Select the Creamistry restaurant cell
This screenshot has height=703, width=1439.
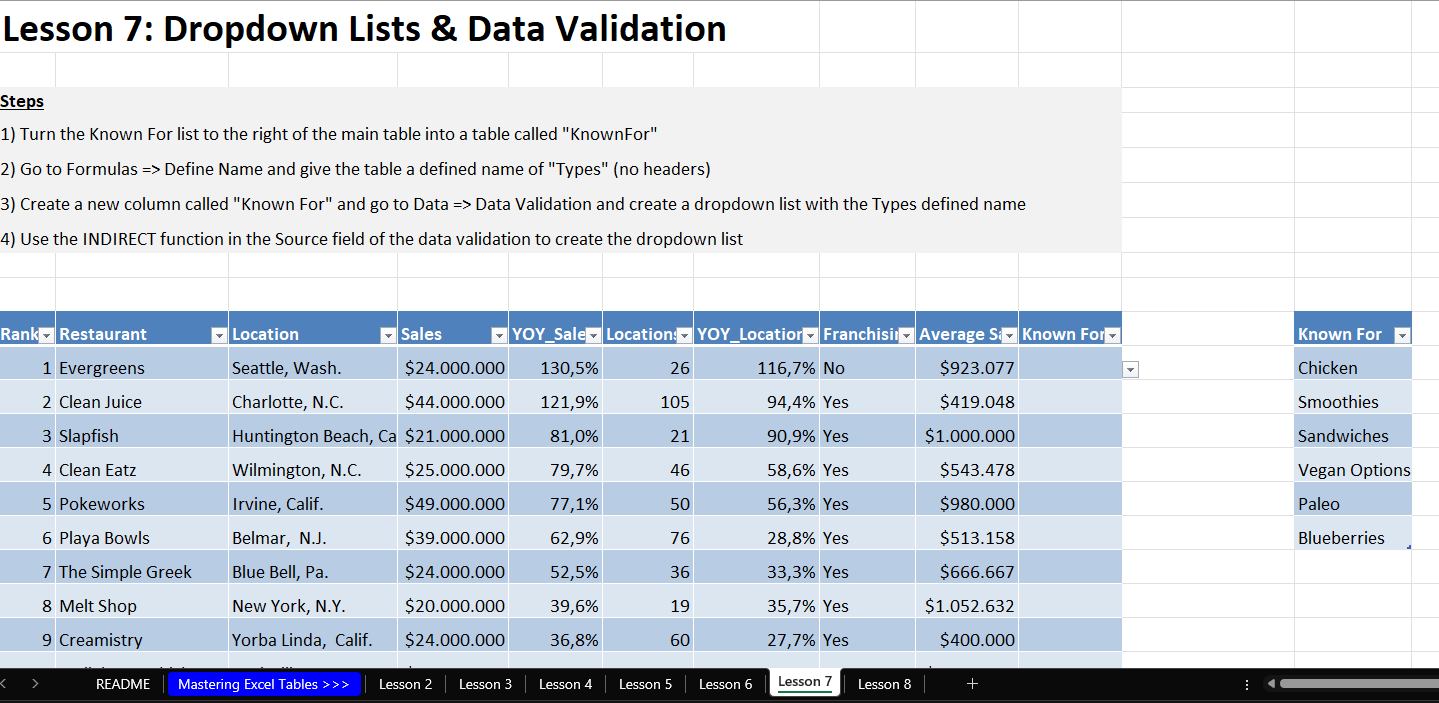[142, 640]
